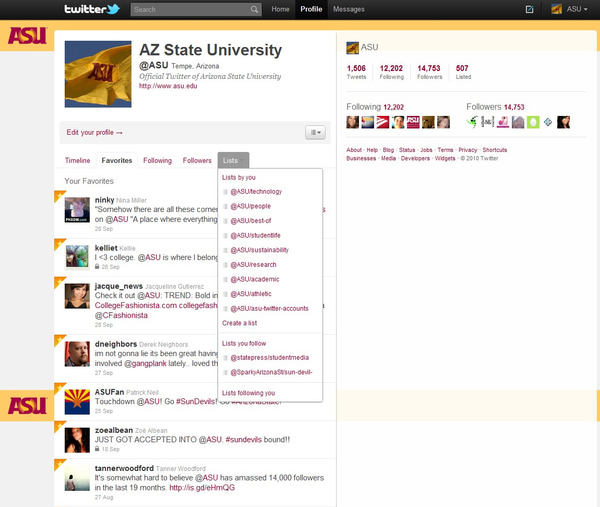Image resolution: width=600 pixels, height=507 pixels.
Task: Open Messages from the top bar
Action: point(349,9)
